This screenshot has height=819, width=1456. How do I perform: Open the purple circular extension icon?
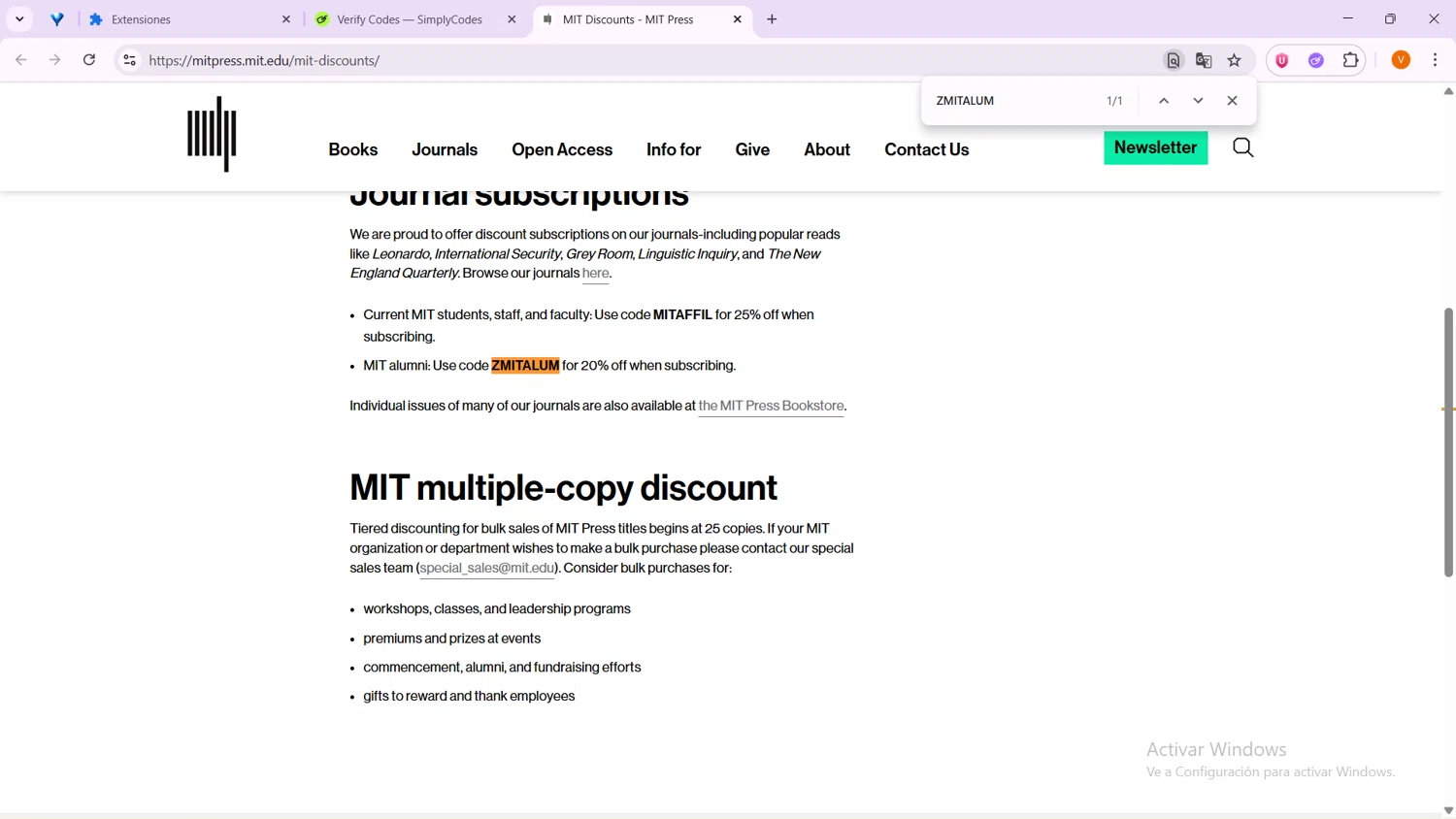[1316, 60]
